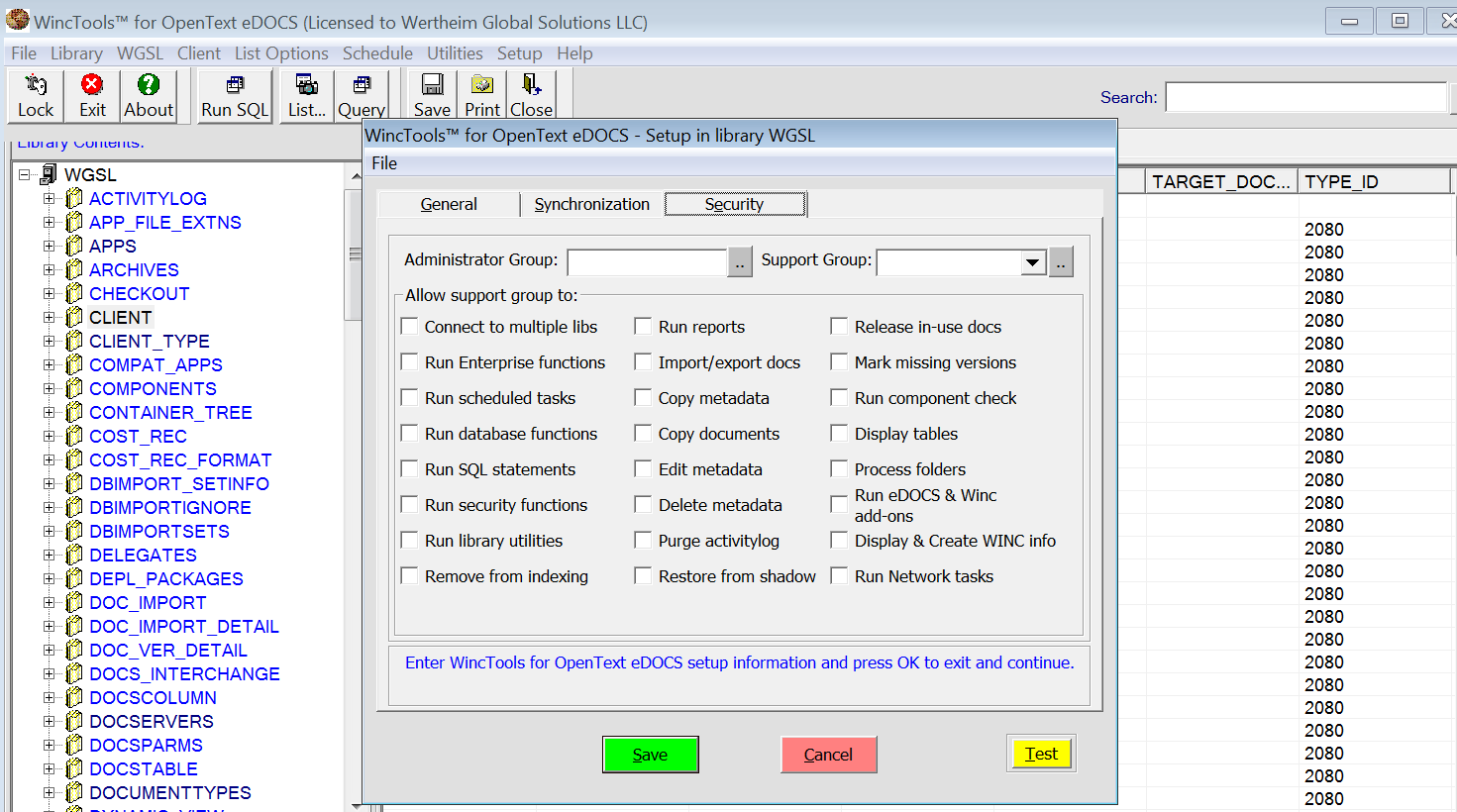The width and height of the screenshot is (1457, 812).
Task: Open the Setup dialog File menu
Action: pyautogui.click(x=384, y=163)
